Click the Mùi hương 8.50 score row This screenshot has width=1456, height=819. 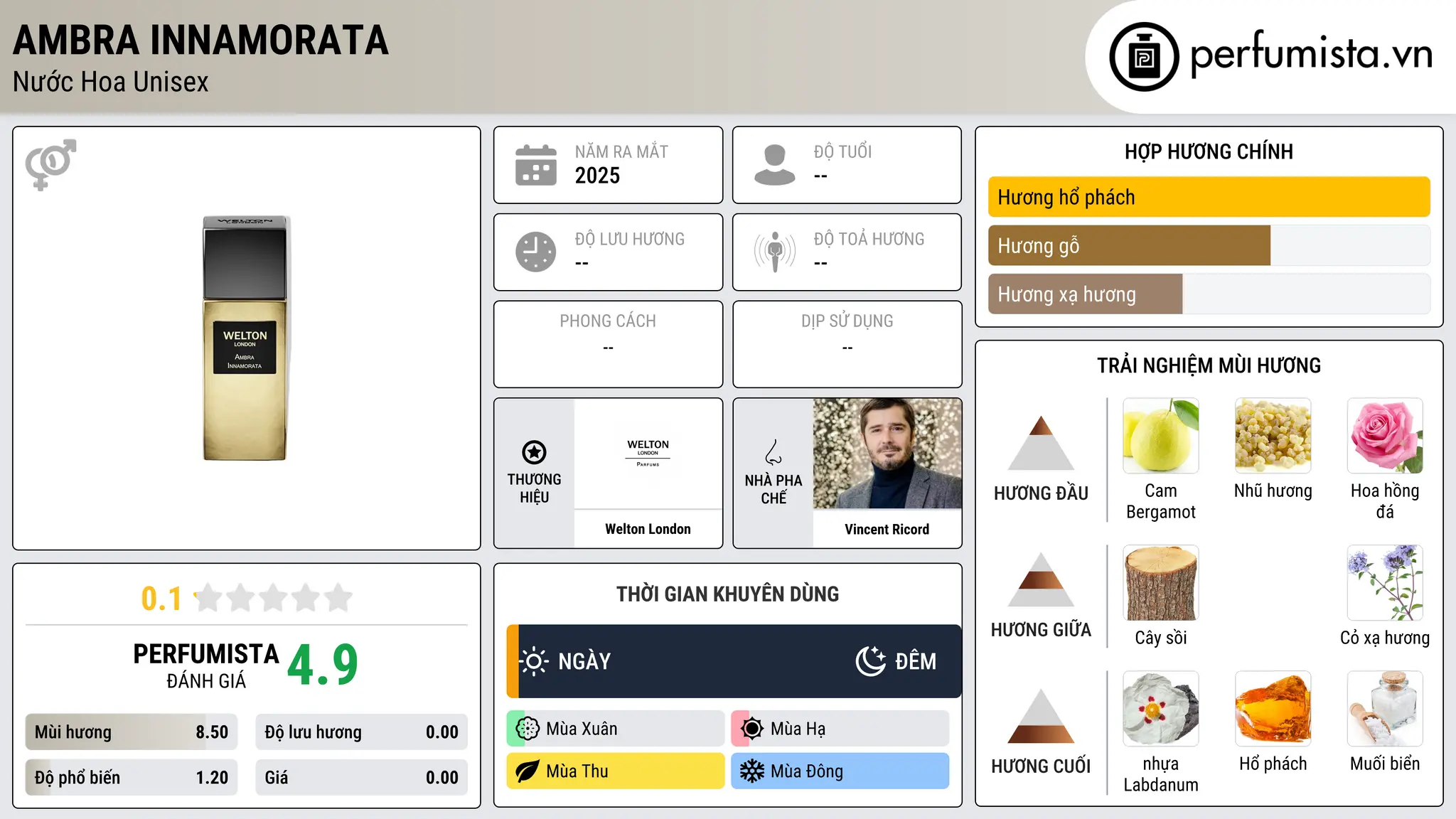(x=132, y=732)
